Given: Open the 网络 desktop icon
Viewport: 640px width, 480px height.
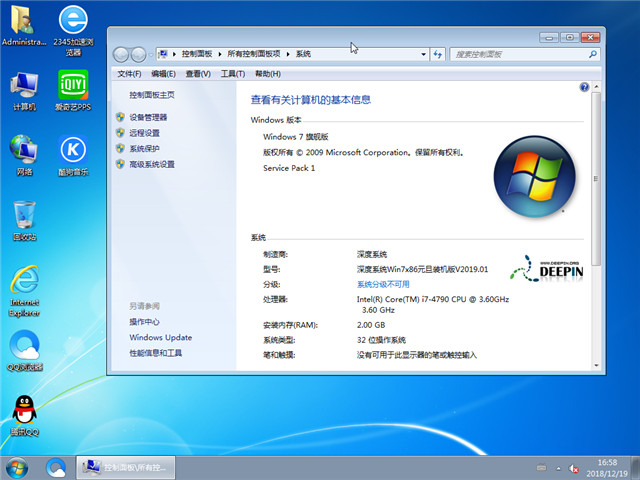Looking at the screenshot, I should click(x=24, y=156).
